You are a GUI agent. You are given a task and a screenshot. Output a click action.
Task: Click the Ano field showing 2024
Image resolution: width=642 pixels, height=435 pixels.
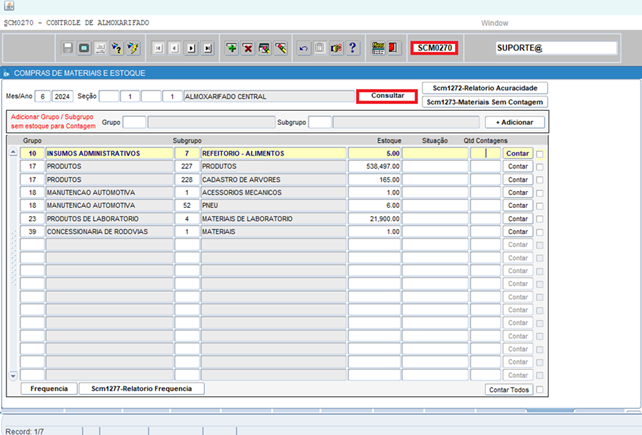[x=62, y=97]
